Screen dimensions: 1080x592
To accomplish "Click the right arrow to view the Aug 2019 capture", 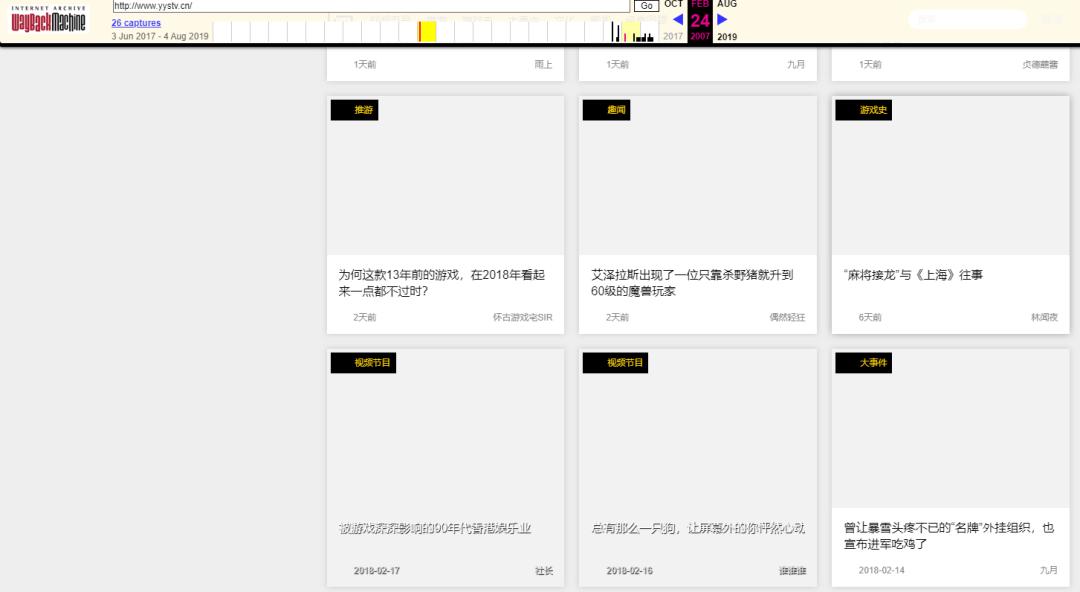I will 721,19.
